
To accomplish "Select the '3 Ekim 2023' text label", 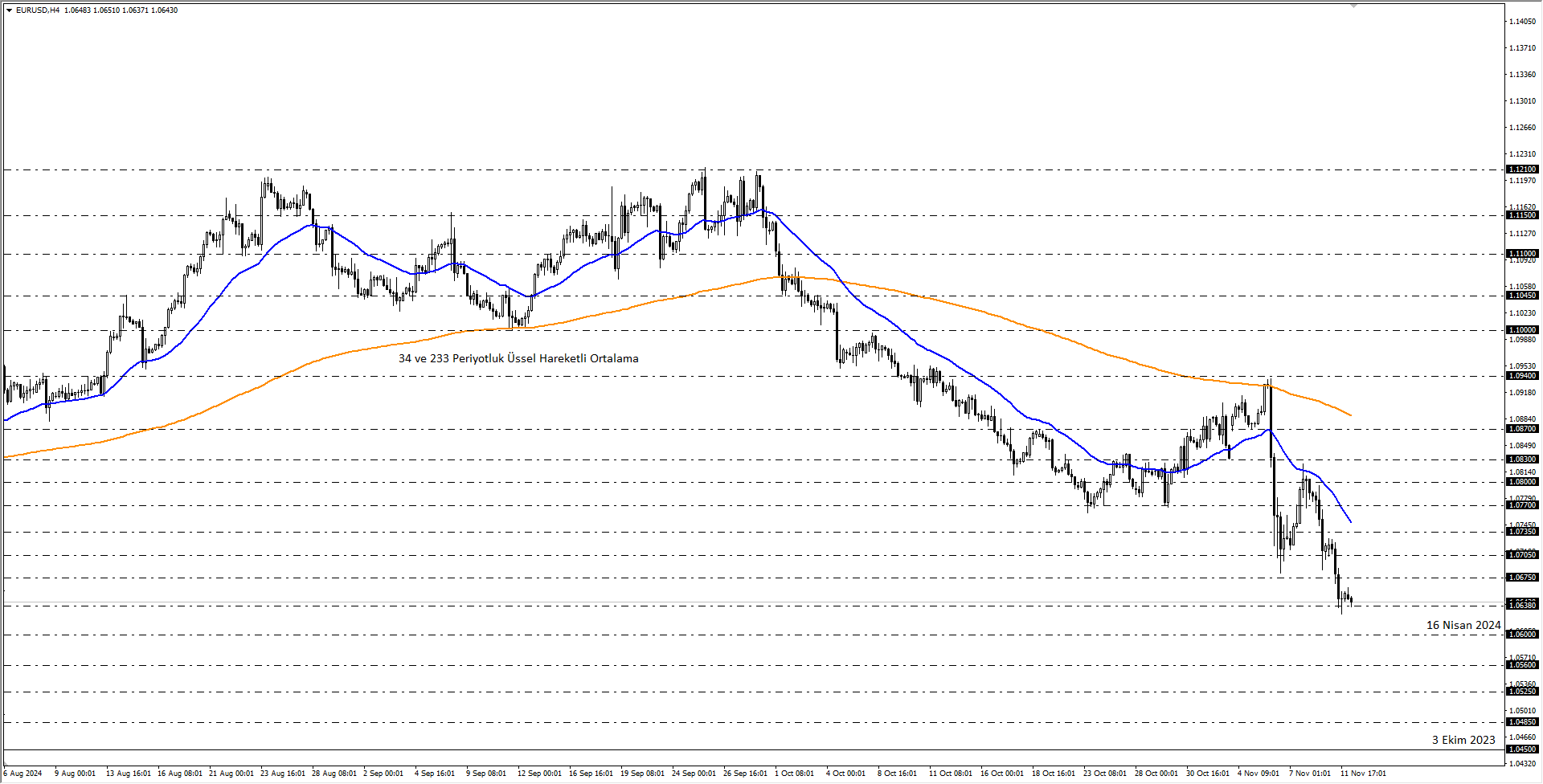I will coord(1463,740).
